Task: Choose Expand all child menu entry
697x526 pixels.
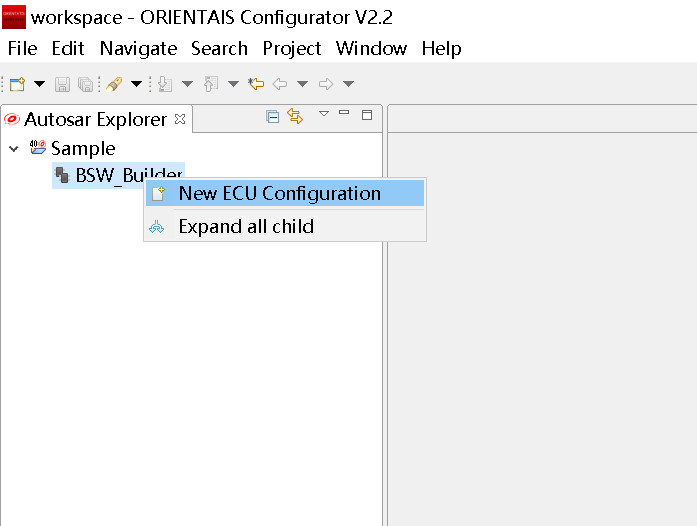Action: [246, 227]
